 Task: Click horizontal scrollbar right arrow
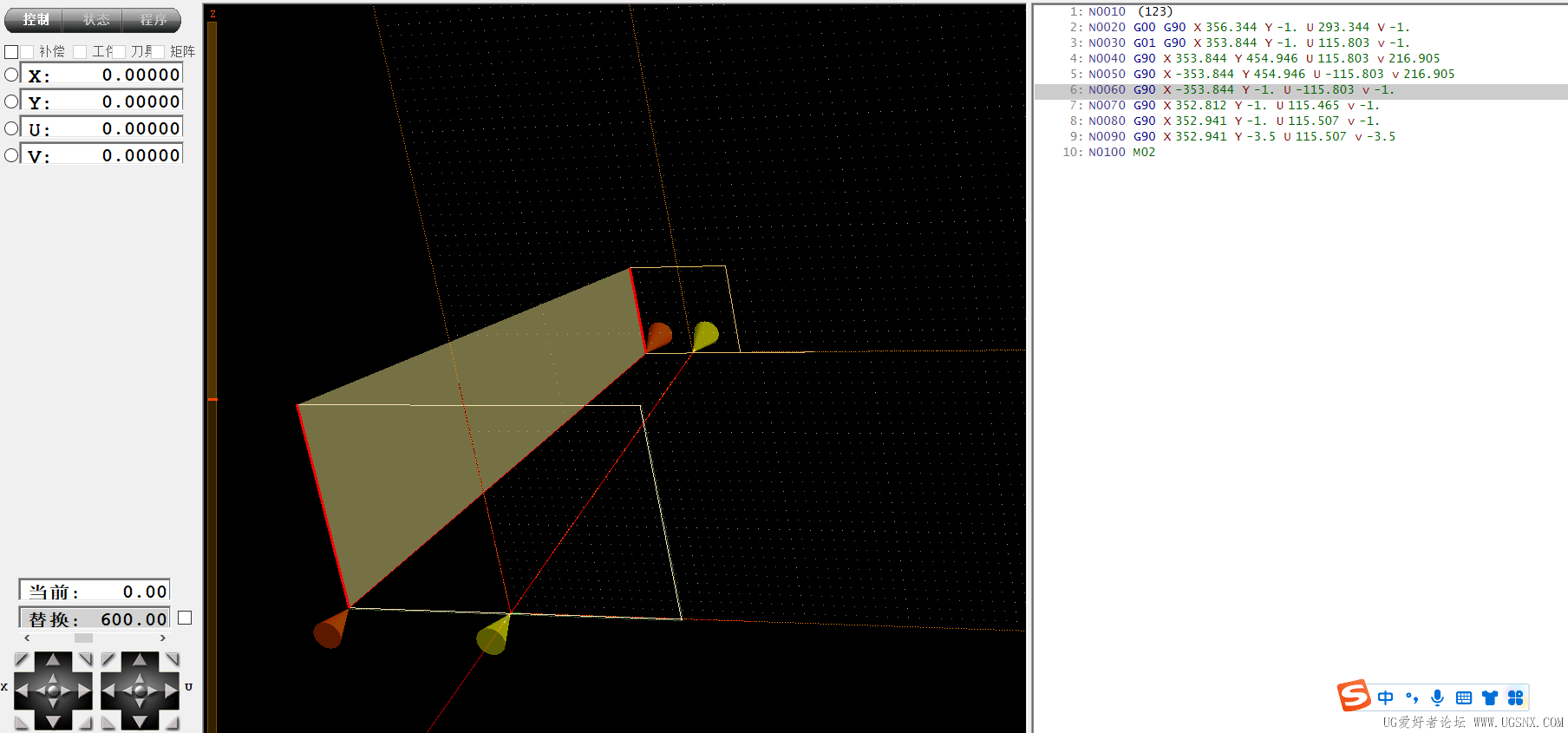coord(163,638)
